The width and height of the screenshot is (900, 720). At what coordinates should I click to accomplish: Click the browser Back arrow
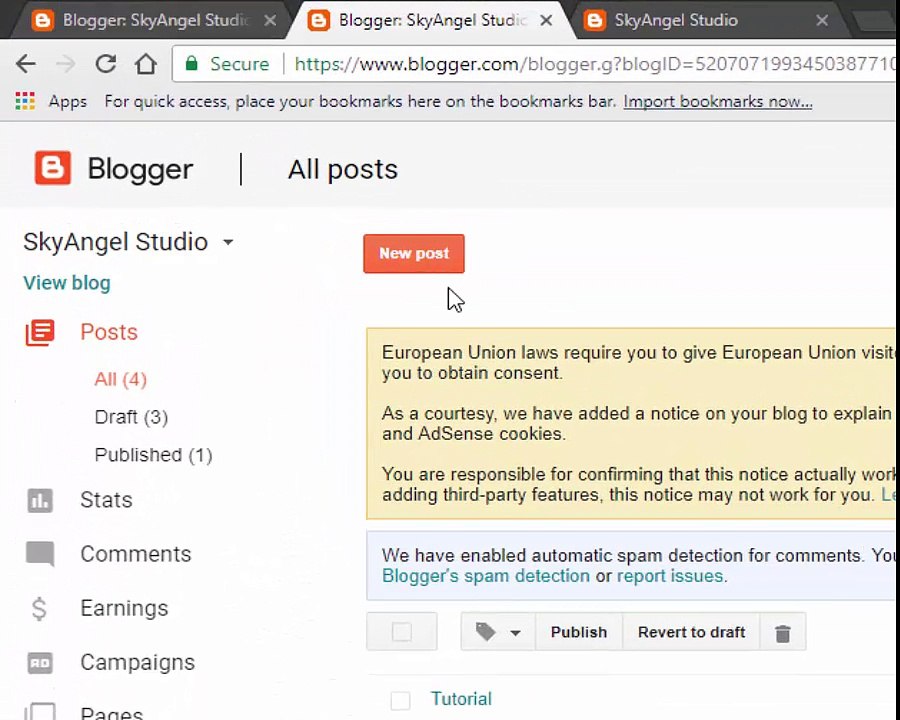click(x=26, y=64)
